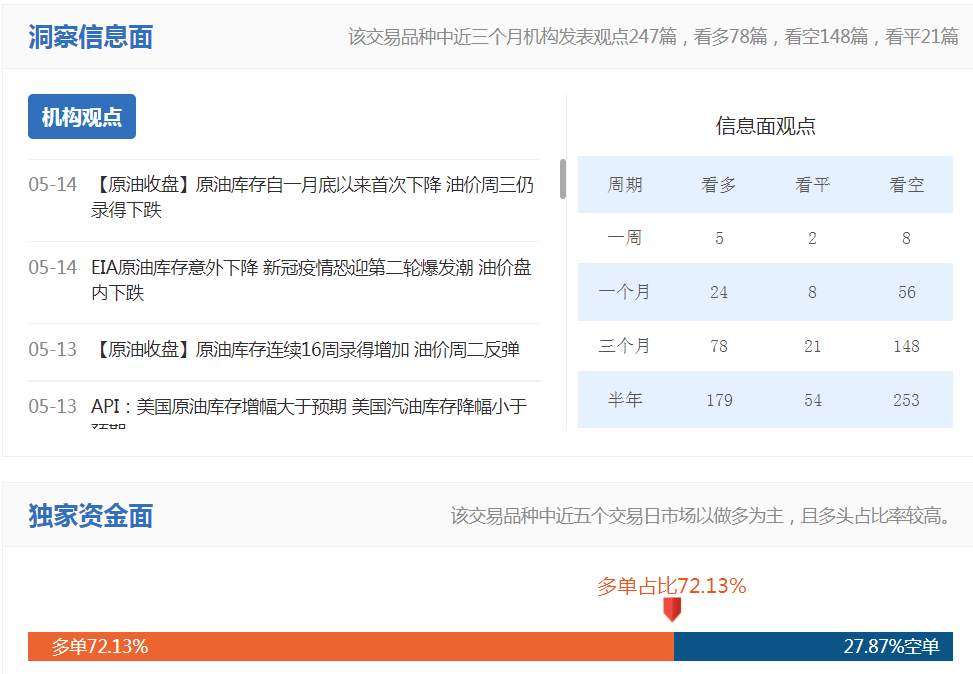
Task: Click value 56 in 一个月 row
Action: coord(907,292)
